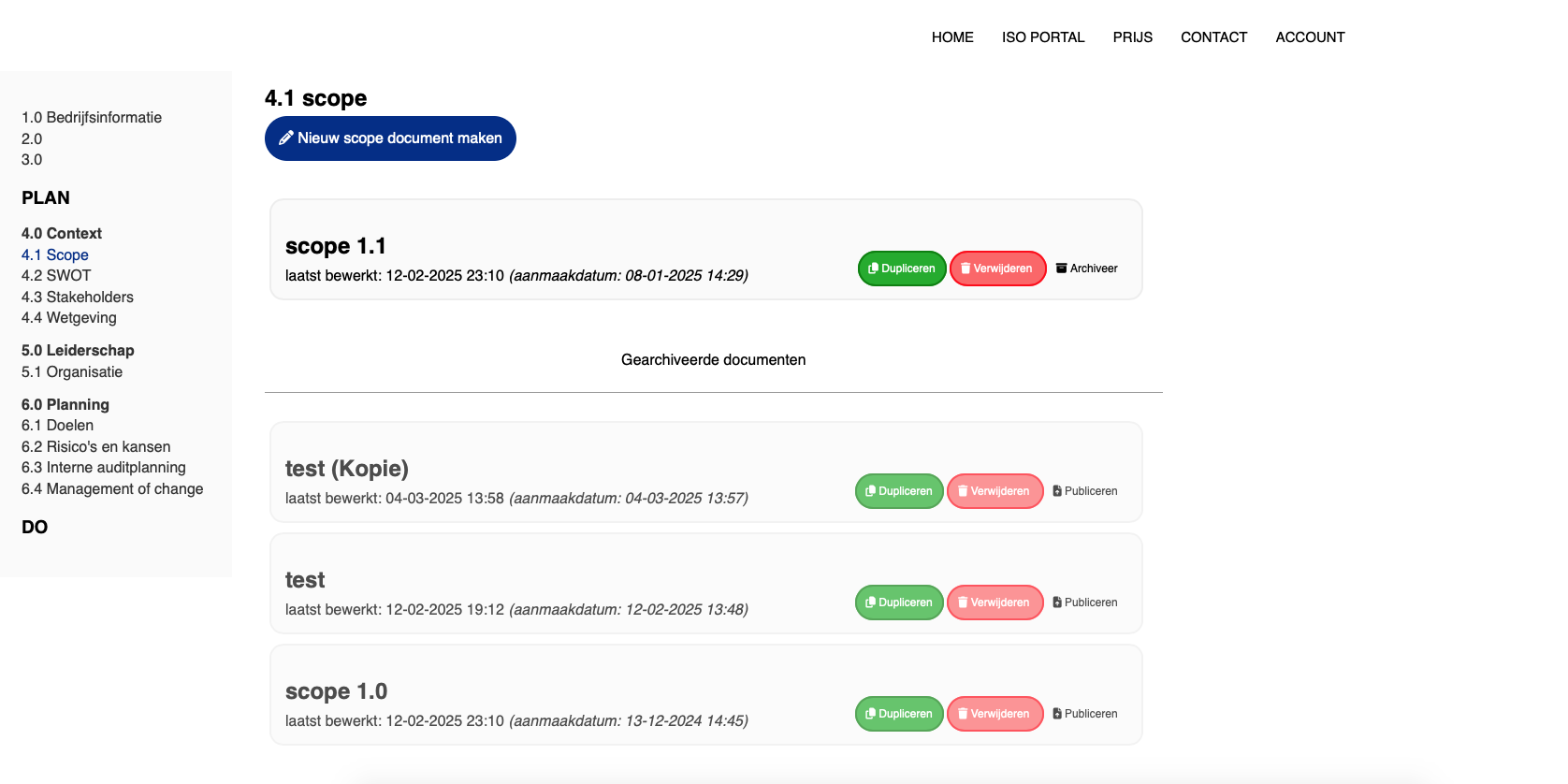Viewport: 1568px width, 784px height.
Task: Click the Nieuw scope document maken button
Action: (x=390, y=138)
